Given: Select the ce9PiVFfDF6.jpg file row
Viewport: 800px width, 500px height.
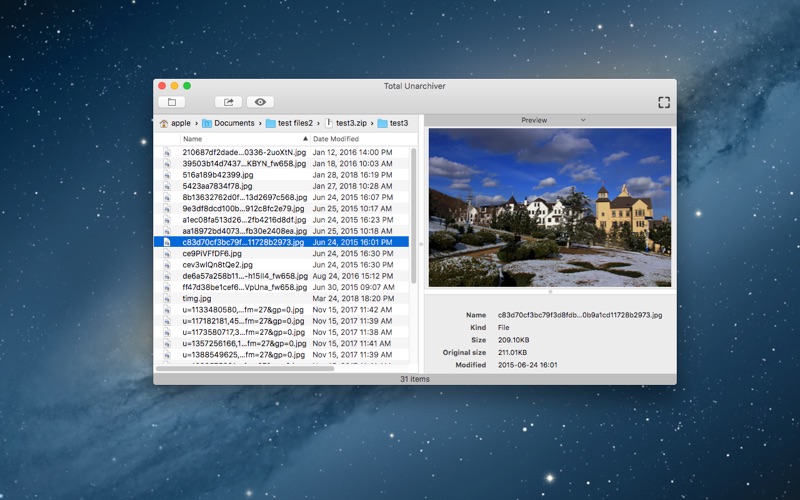Looking at the screenshot, I should (x=212, y=253).
